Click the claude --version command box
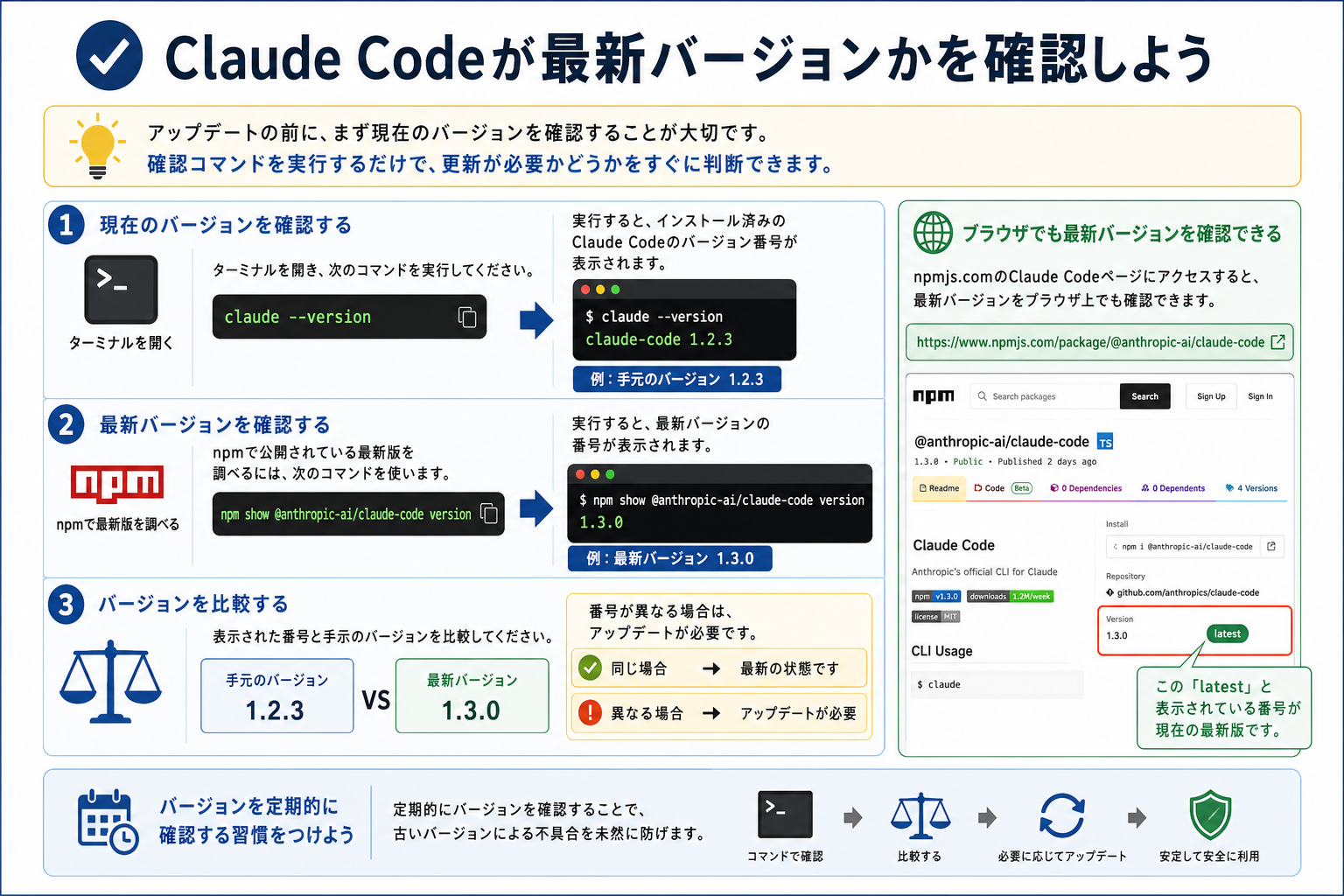1344x896 pixels. (349, 317)
